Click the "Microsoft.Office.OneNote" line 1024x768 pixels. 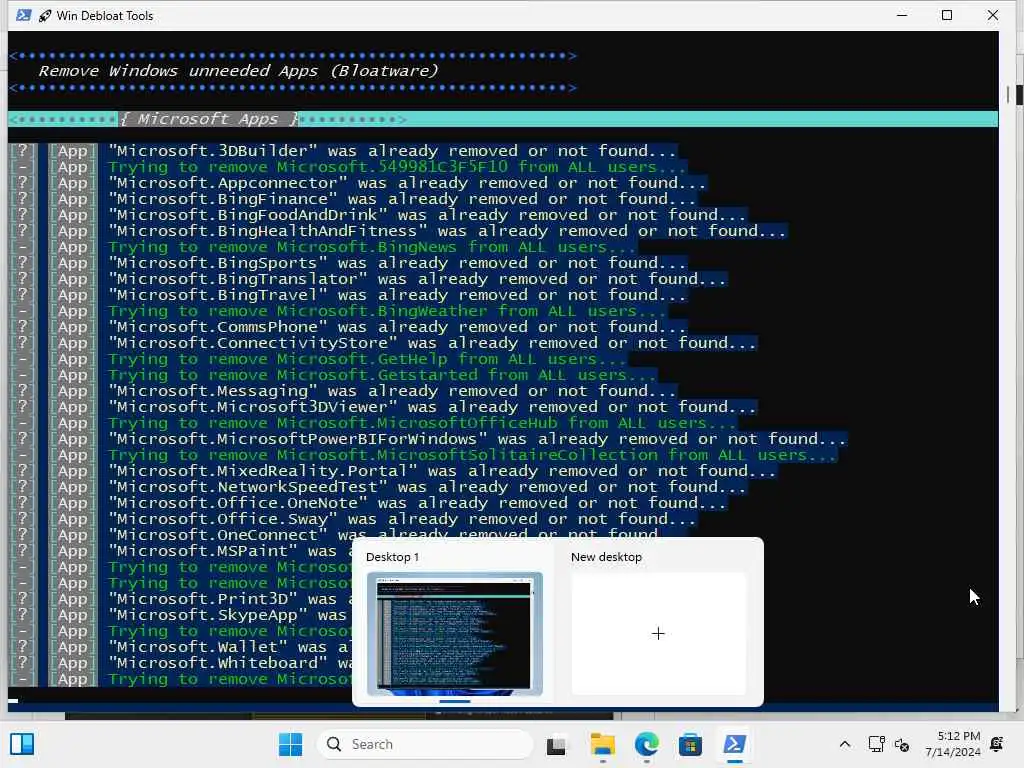(x=417, y=503)
